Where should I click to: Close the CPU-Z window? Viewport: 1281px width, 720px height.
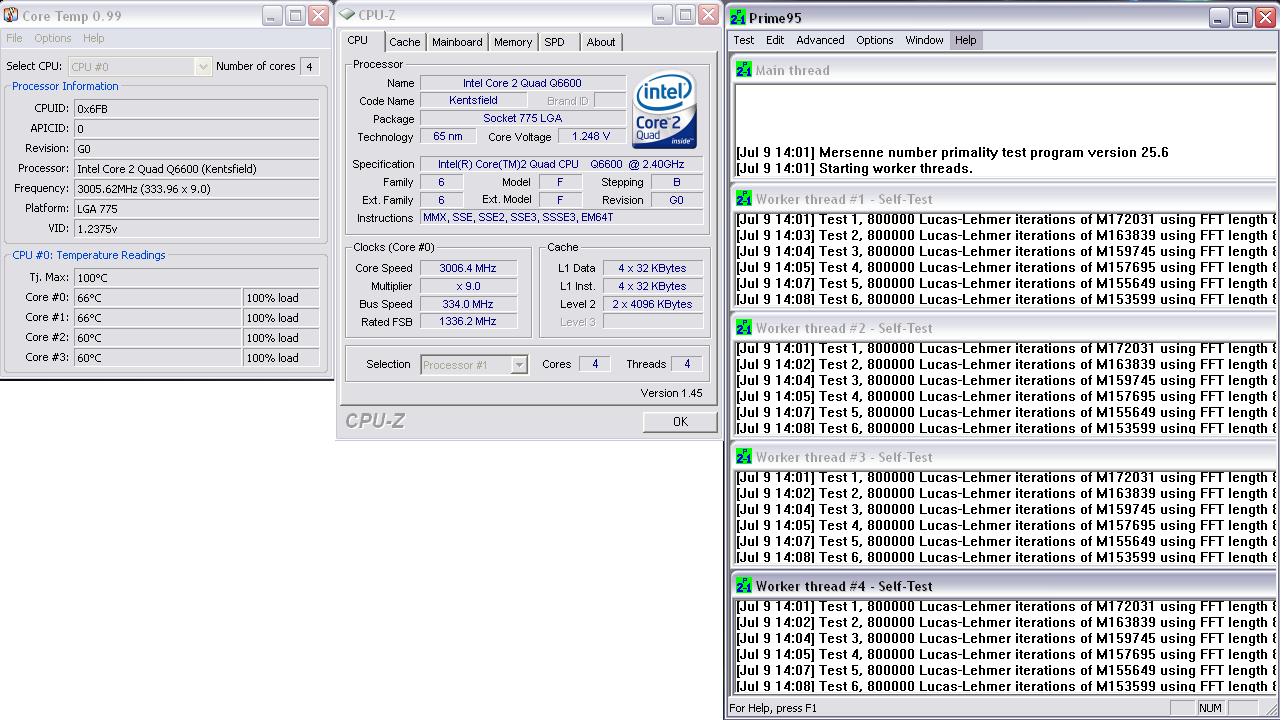[x=708, y=14]
